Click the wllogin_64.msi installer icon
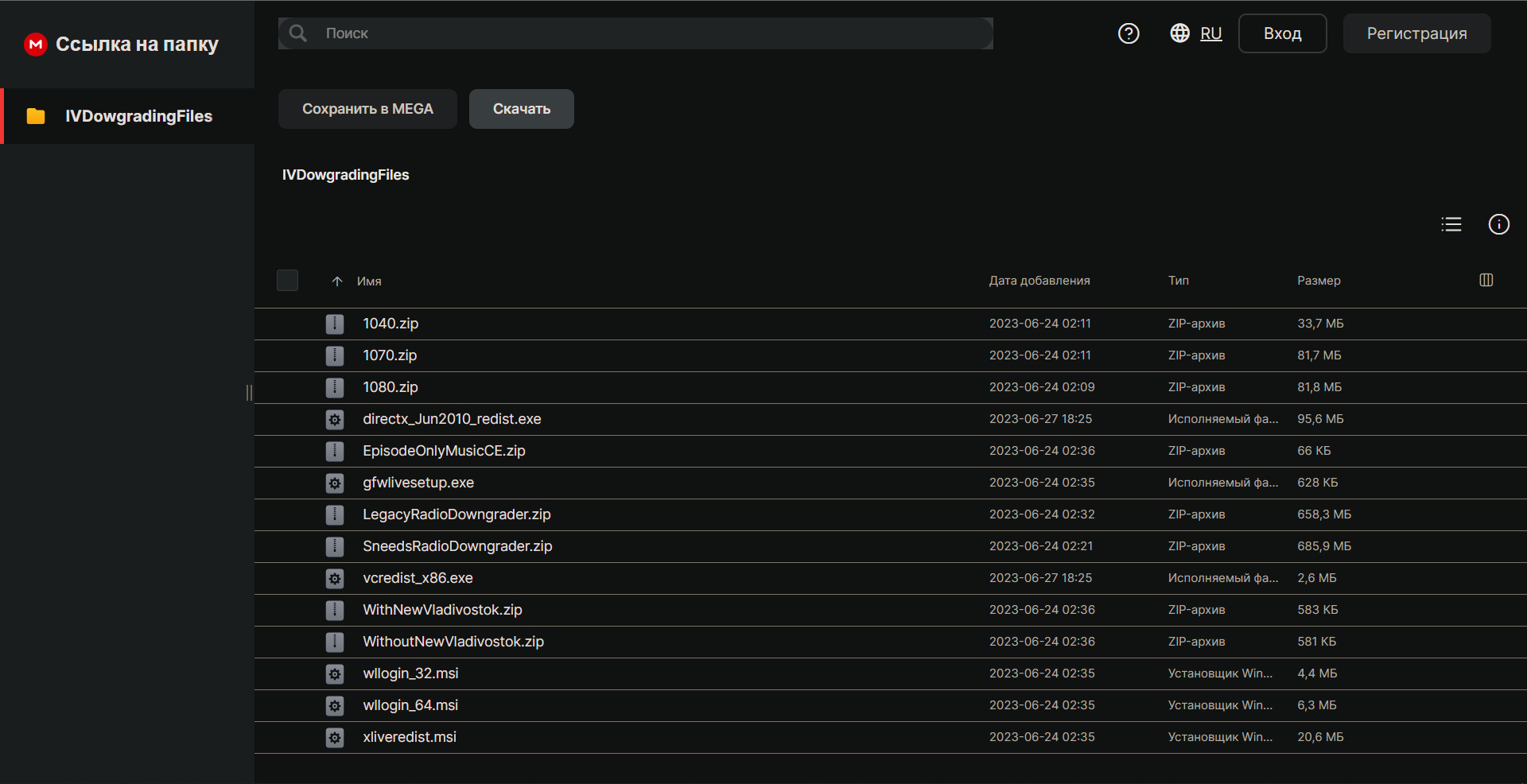Image resolution: width=1527 pixels, height=784 pixels. pos(335,705)
